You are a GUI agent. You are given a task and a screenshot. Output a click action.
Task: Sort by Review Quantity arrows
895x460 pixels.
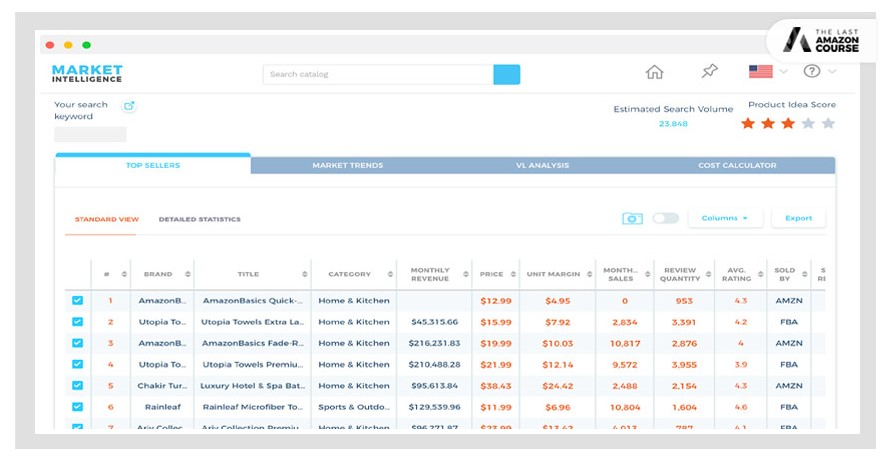pos(708,275)
